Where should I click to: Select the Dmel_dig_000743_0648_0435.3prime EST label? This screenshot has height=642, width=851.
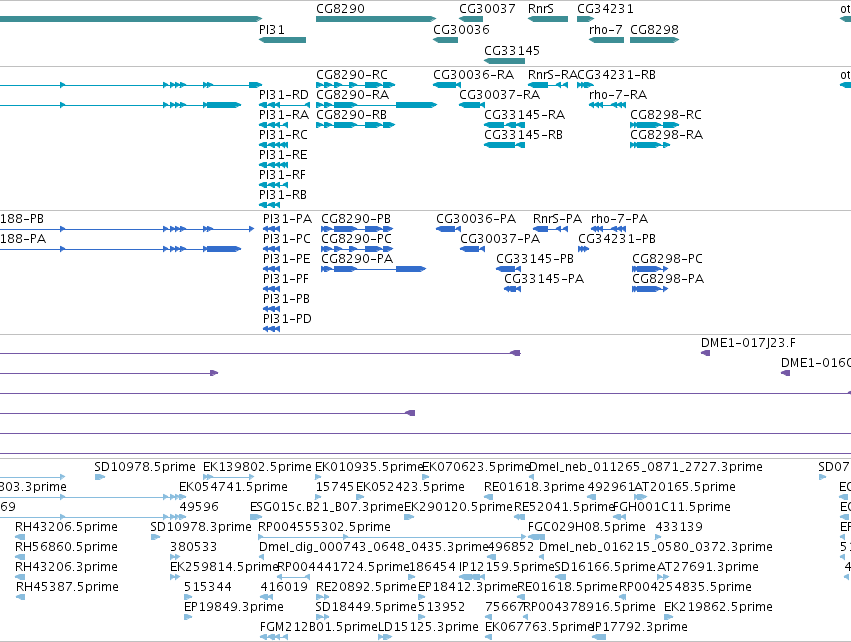click(374, 546)
